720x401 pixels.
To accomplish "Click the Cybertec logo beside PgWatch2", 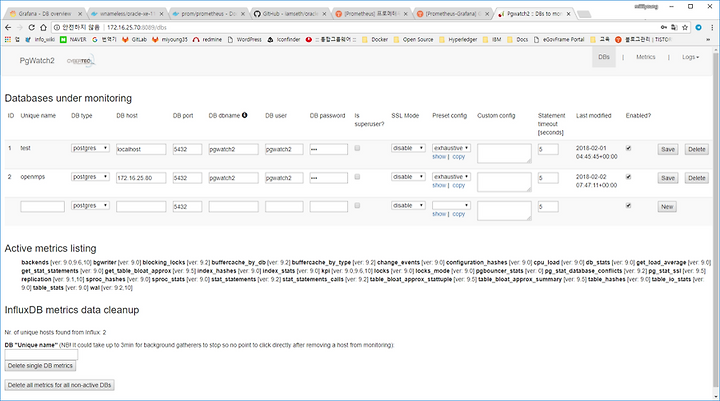I will [x=81, y=61].
